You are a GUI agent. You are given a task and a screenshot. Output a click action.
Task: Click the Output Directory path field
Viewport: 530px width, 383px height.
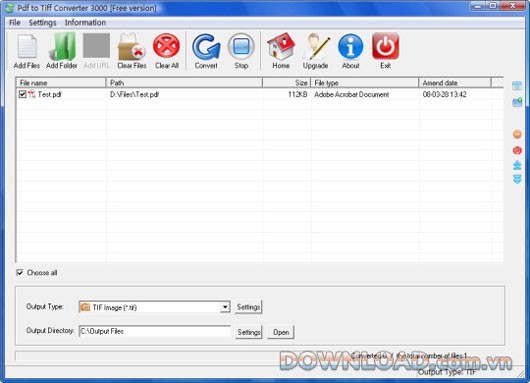pyautogui.click(x=154, y=331)
